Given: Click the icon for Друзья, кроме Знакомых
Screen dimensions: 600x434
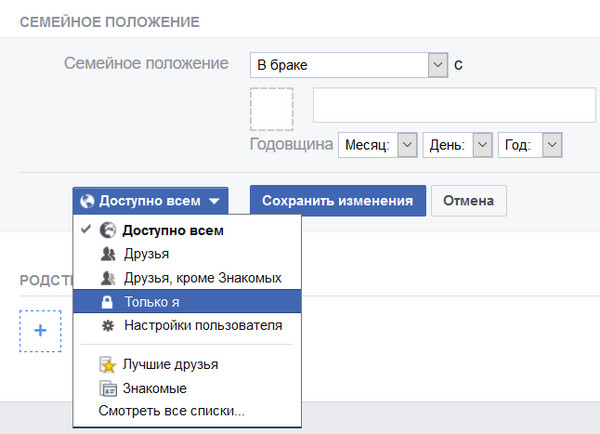Looking at the screenshot, I should click(108, 278).
